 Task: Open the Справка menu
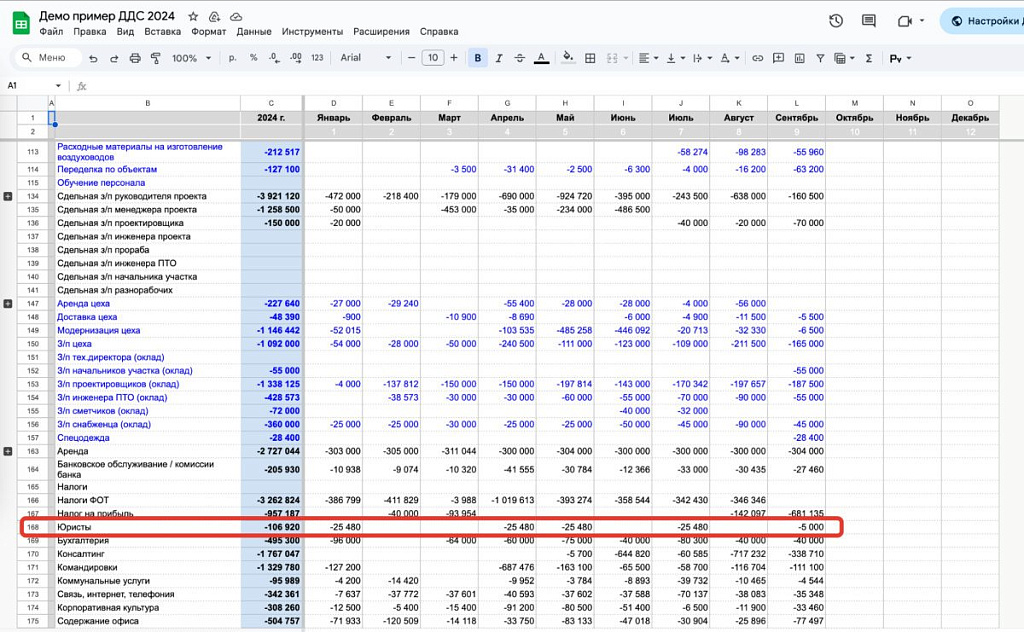pyautogui.click(x=439, y=31)
